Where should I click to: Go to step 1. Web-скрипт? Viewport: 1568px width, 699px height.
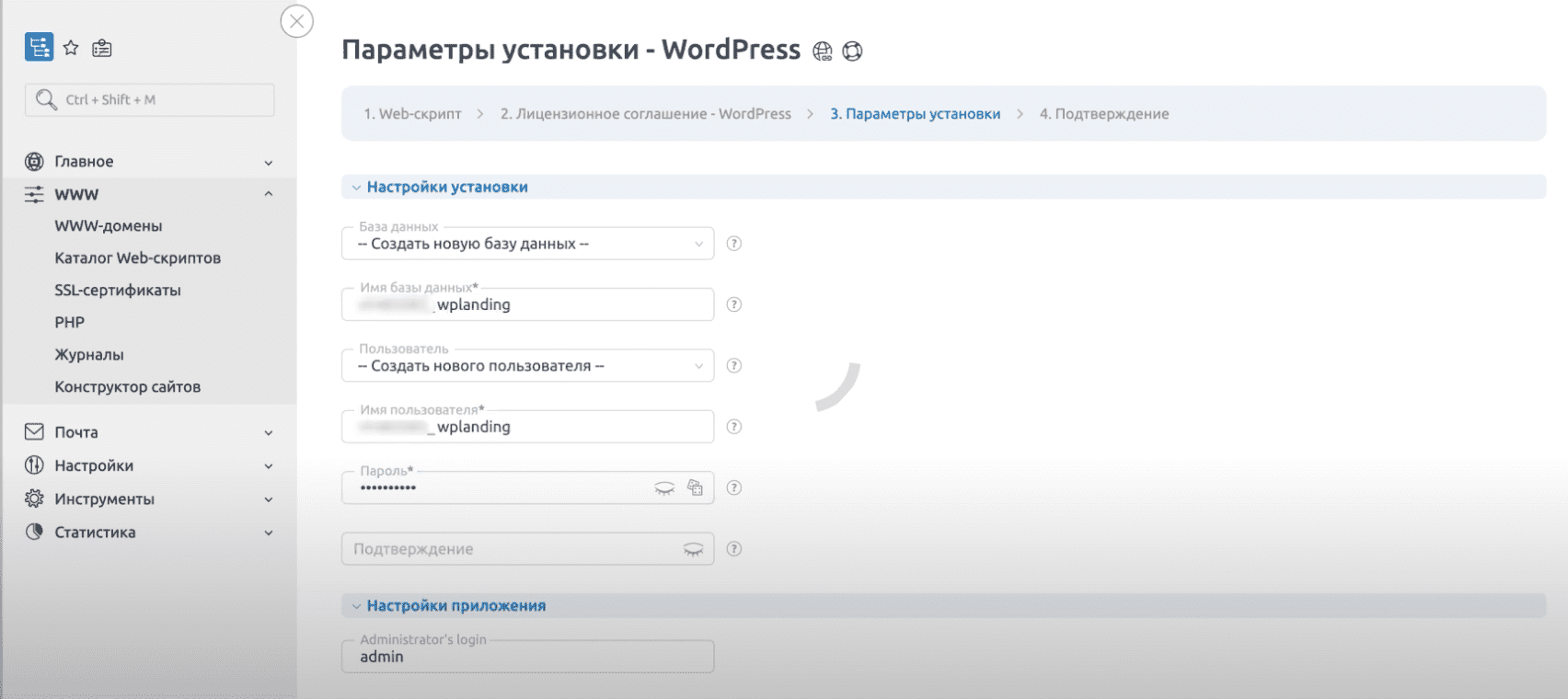point(412,114)
